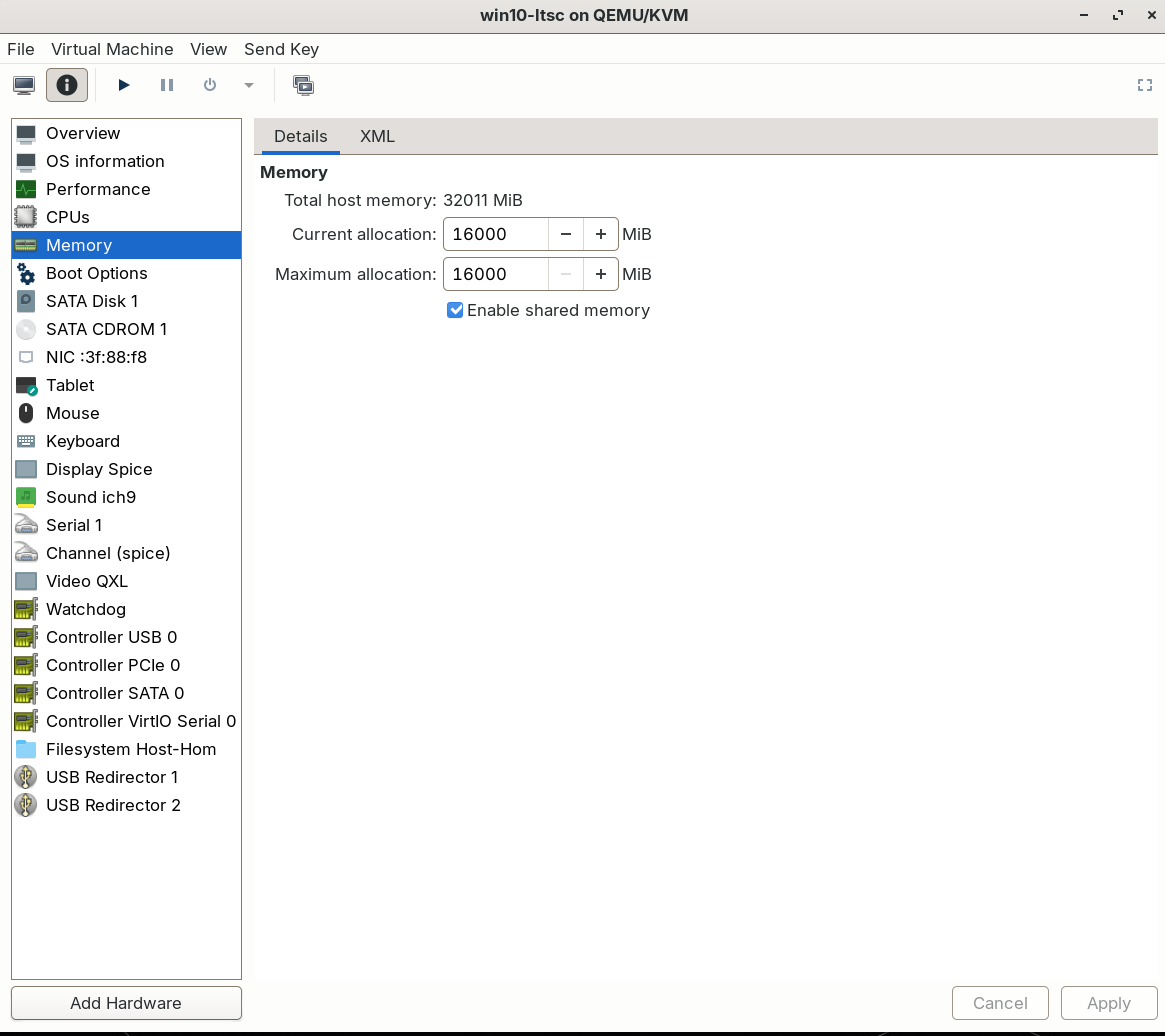Open the manage snapshots icon
The height and width of the screenshot is (1036, 1165).
click(x=304, y=85)
